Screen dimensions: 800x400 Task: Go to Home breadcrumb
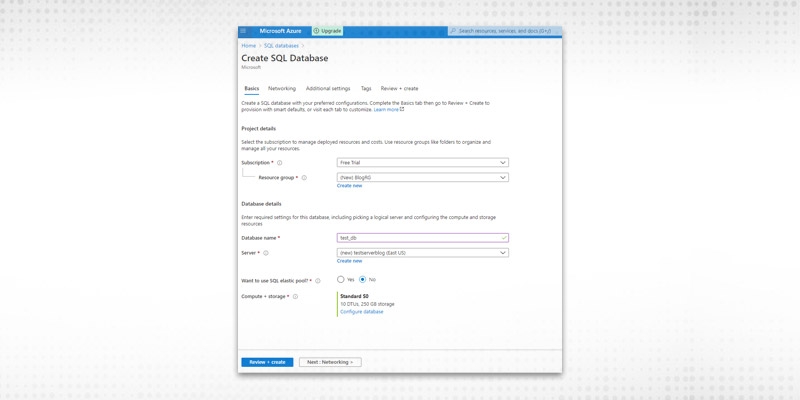click(x=248, y=46)
